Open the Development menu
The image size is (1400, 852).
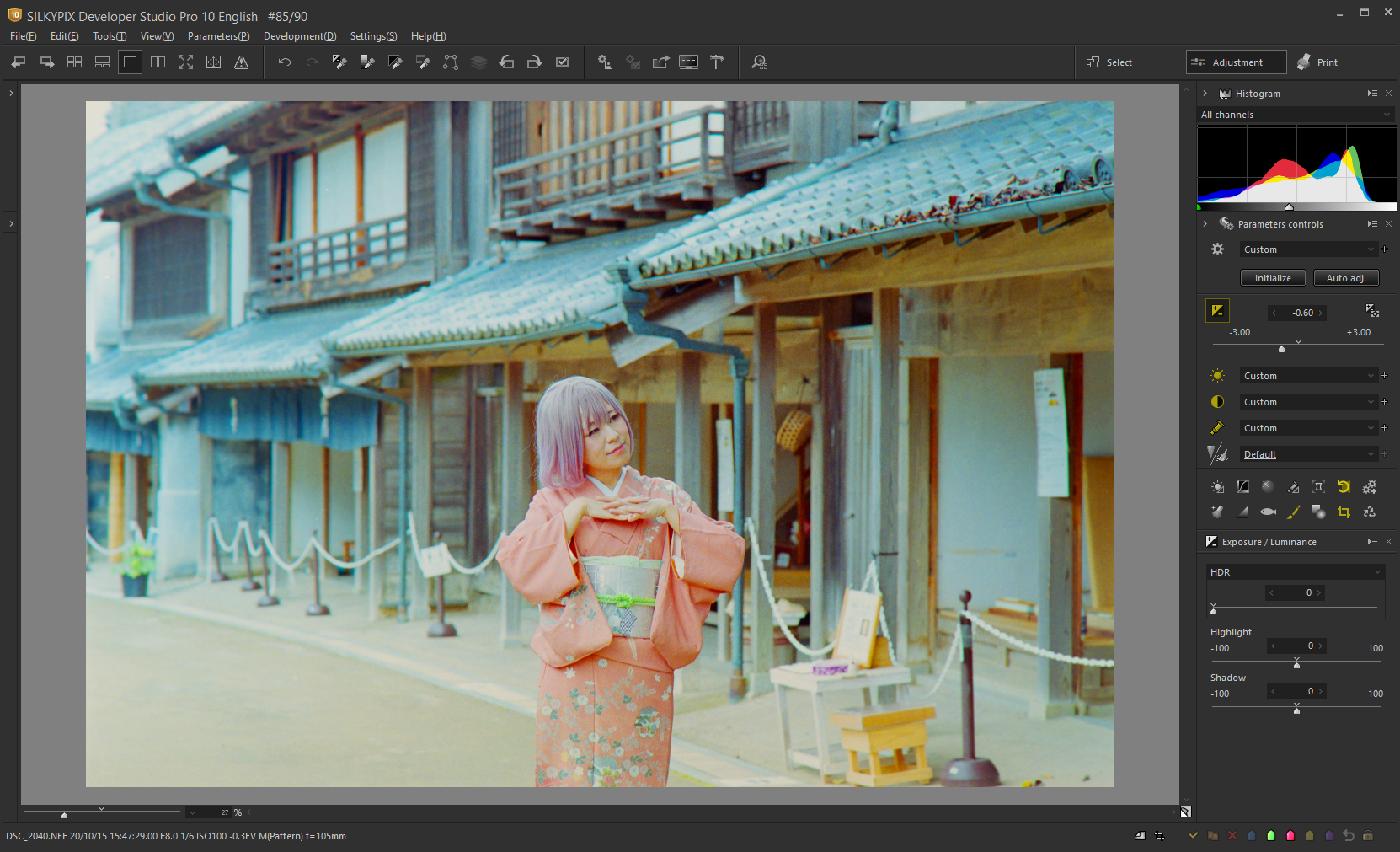point(300,36)
